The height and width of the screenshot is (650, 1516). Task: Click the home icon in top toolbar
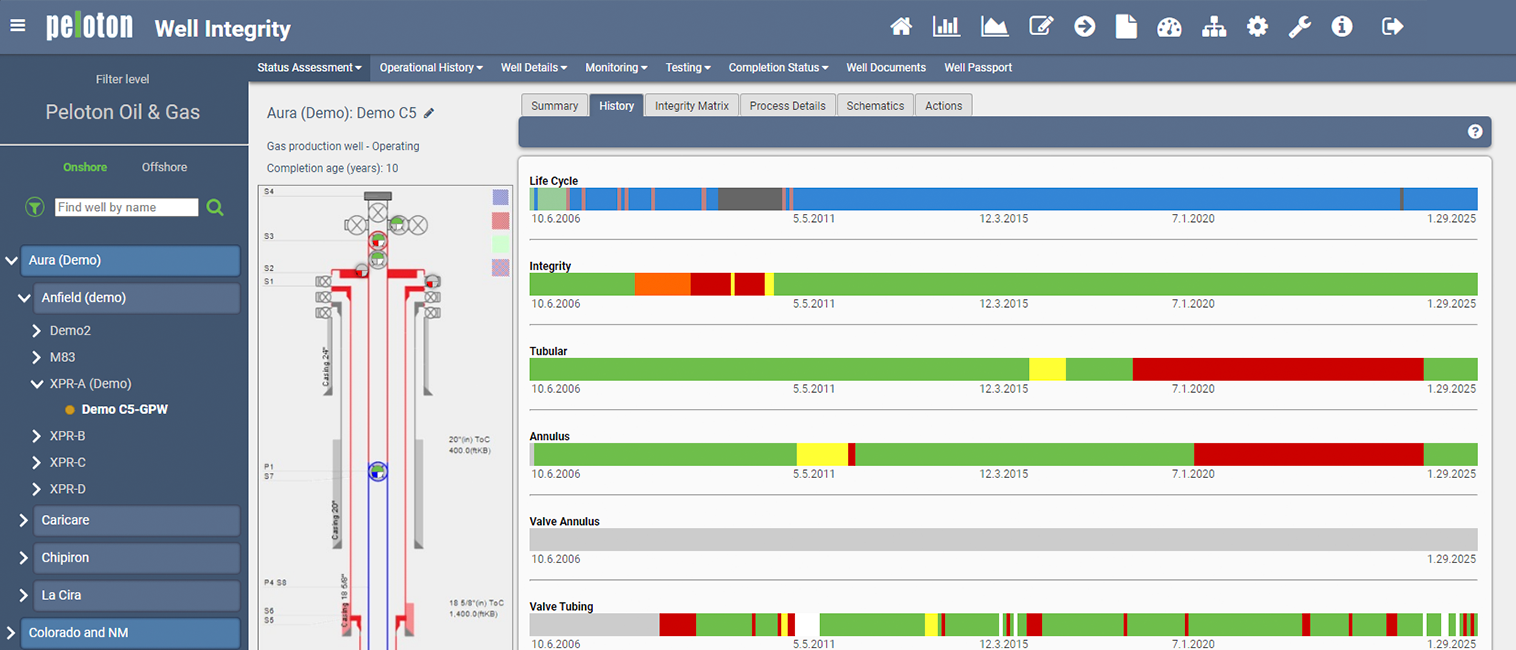(901, 27)
